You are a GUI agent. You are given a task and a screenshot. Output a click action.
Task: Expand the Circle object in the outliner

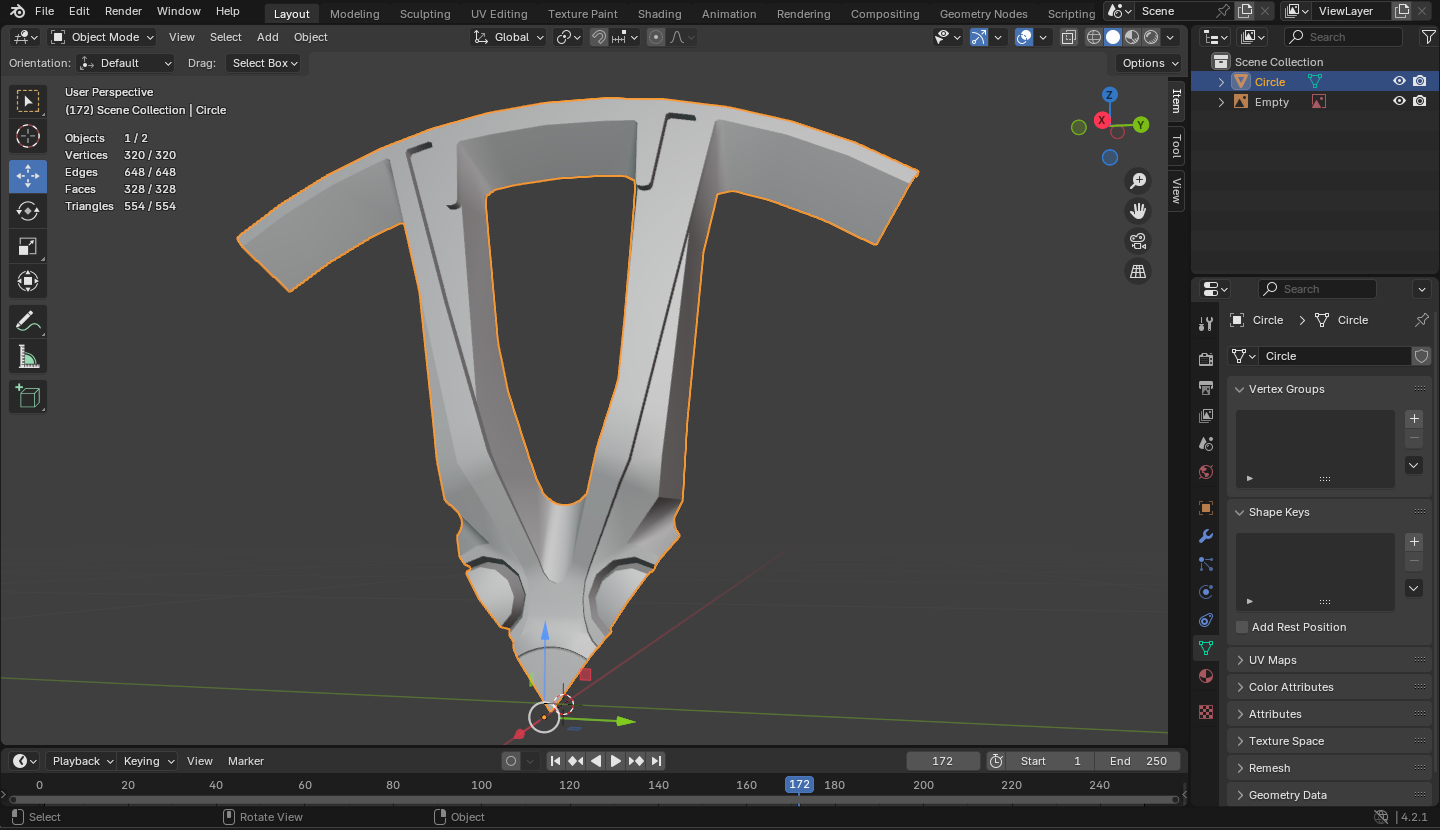tap(1221, 82)
